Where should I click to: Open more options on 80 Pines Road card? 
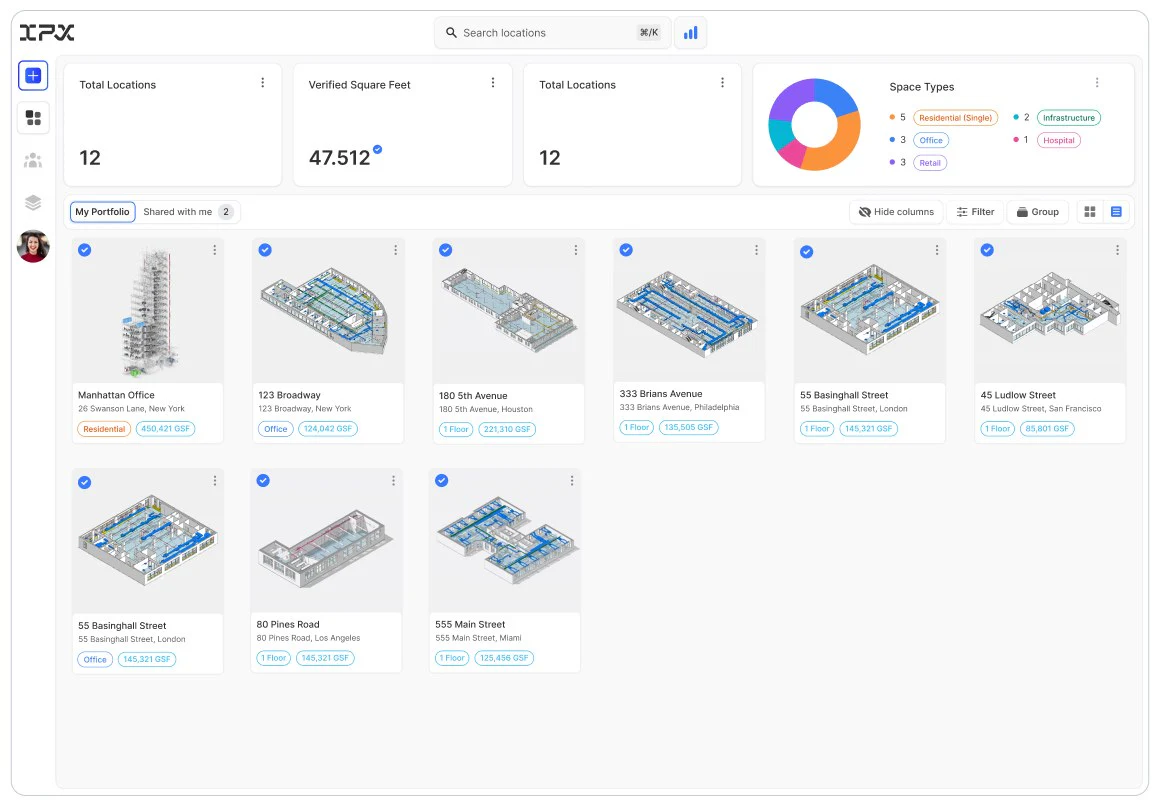pyautogui.click(x=394, y=481)
